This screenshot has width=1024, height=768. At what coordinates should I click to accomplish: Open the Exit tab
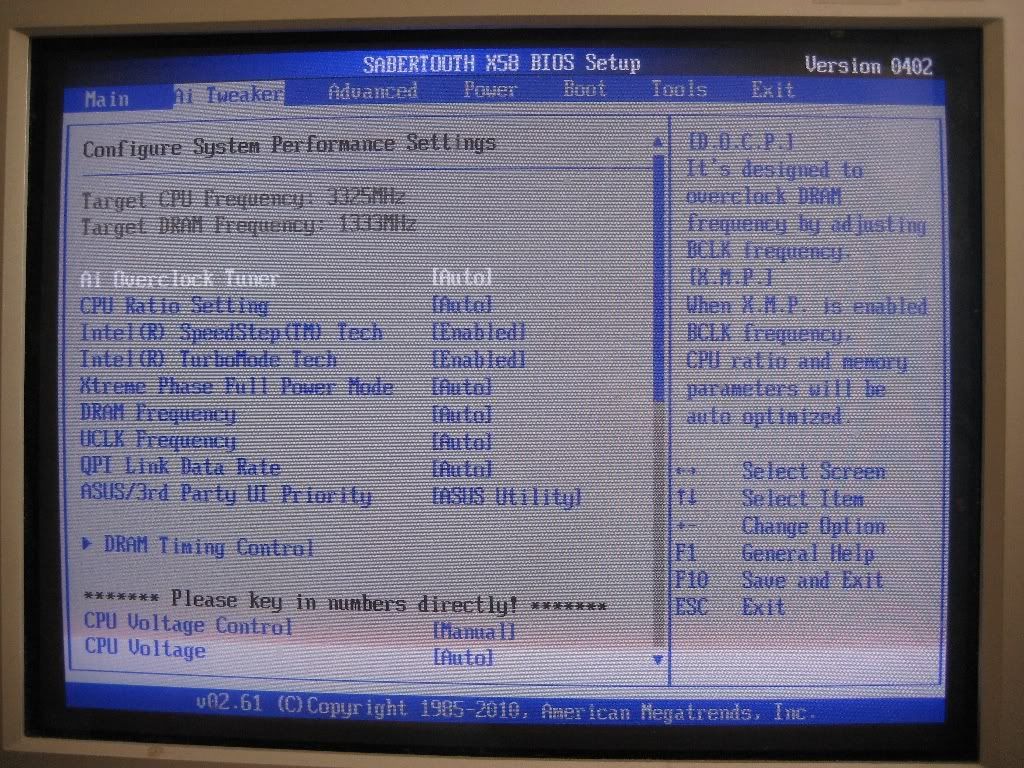tap(772, 90)
